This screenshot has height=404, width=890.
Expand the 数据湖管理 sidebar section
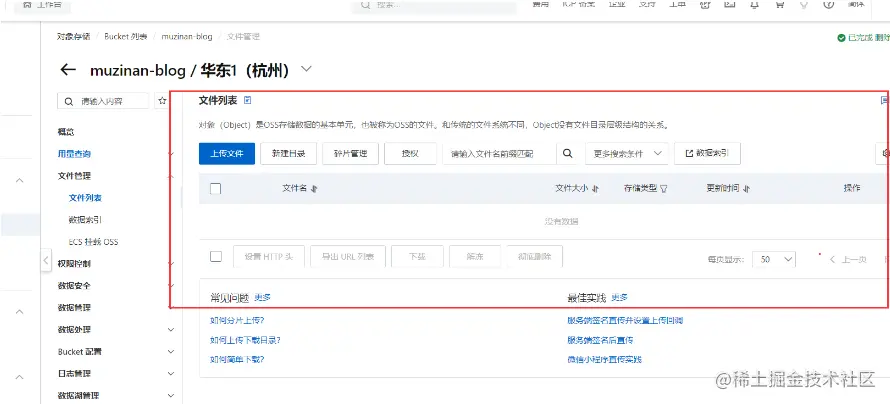click(171, 395)
